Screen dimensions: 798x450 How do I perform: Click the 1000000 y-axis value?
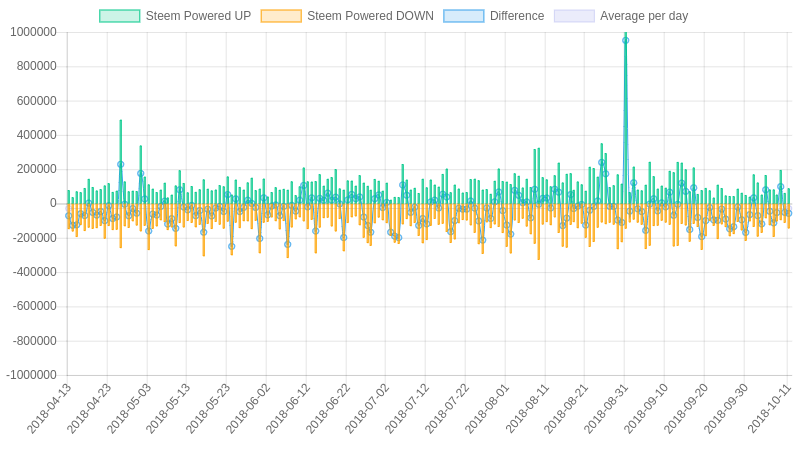[x=33, y=32]
